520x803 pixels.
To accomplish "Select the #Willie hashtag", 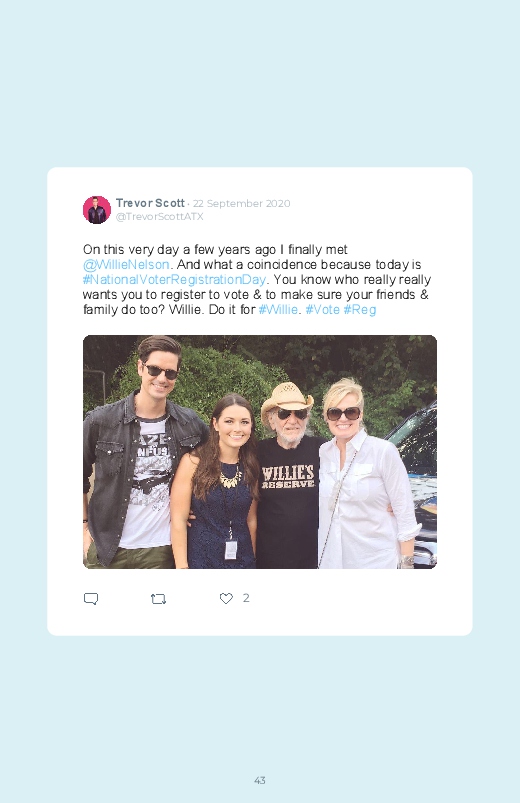I will point(278,309).
